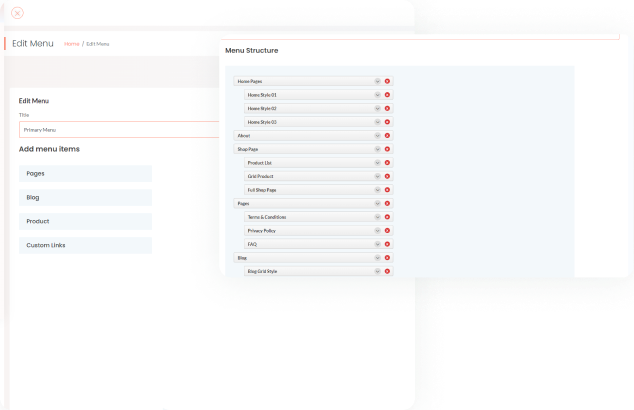Screen dimensions: 634x410
Task: Select the Privacy Policy row label
Action: point(262,231)
